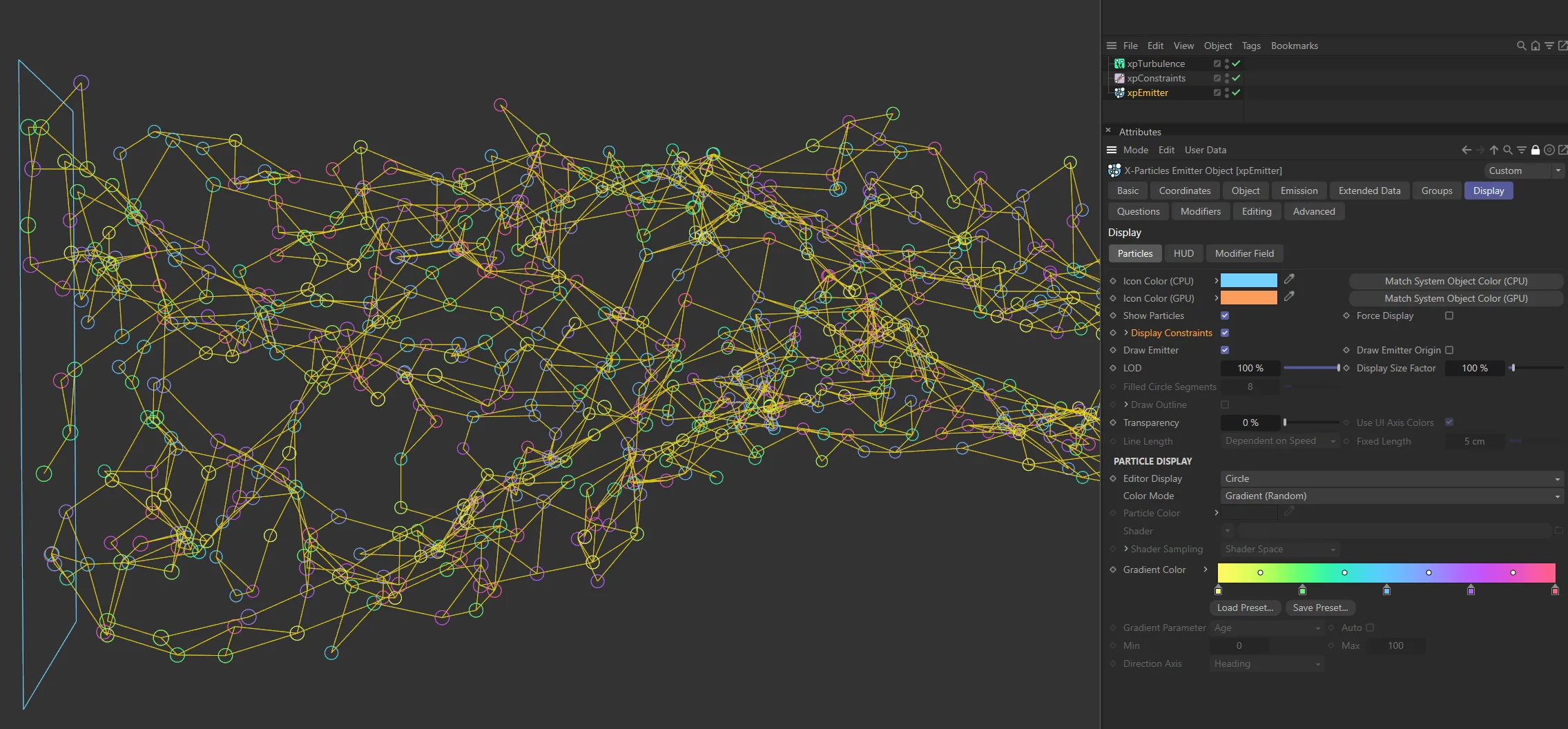This screenshot has height=729, width=1568.
Task: Pick Icon Color (CPU) with the eyedropper
Action: pyautogui.click(x=1289, y=279)
